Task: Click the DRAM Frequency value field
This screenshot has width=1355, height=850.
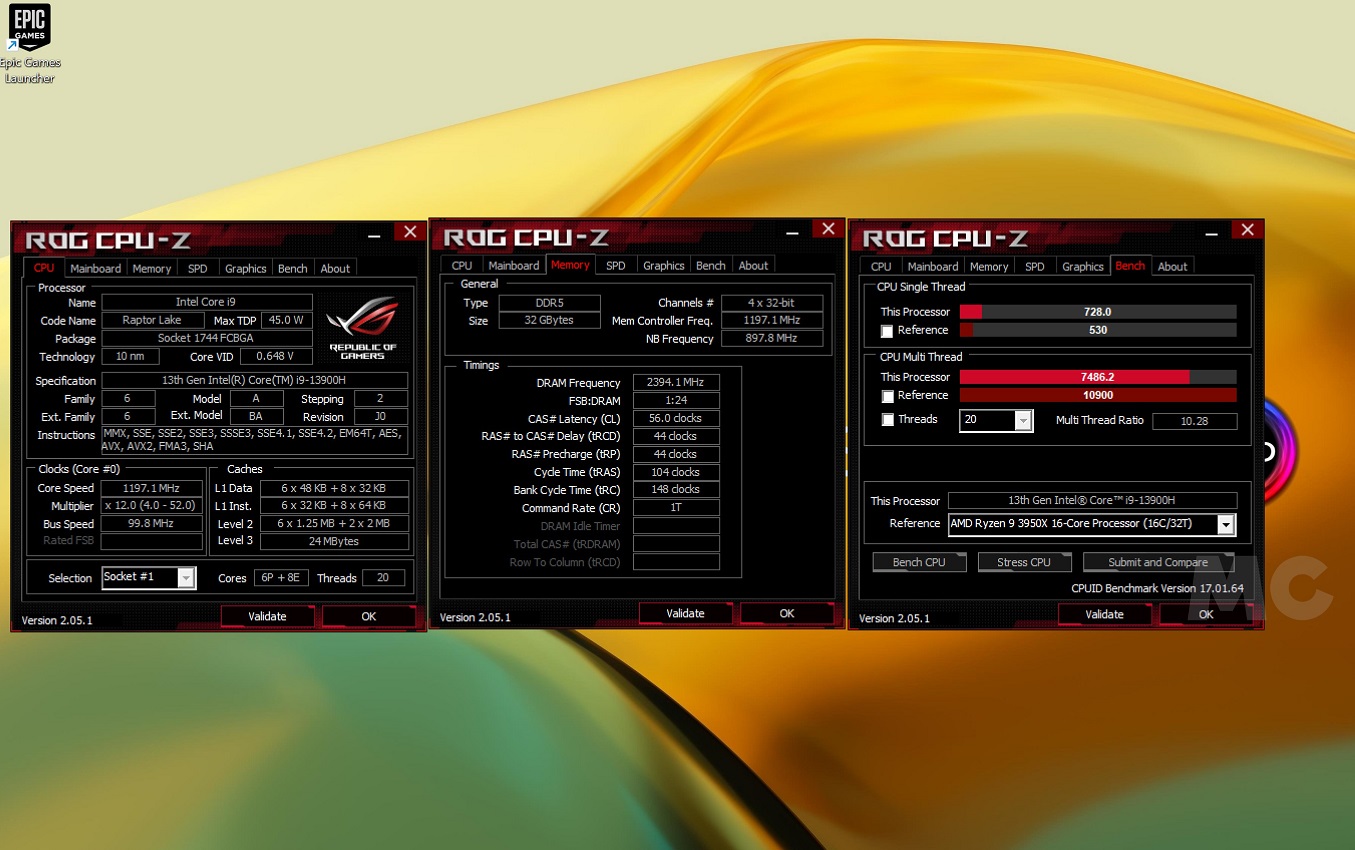Action: [x=676, y=383]
